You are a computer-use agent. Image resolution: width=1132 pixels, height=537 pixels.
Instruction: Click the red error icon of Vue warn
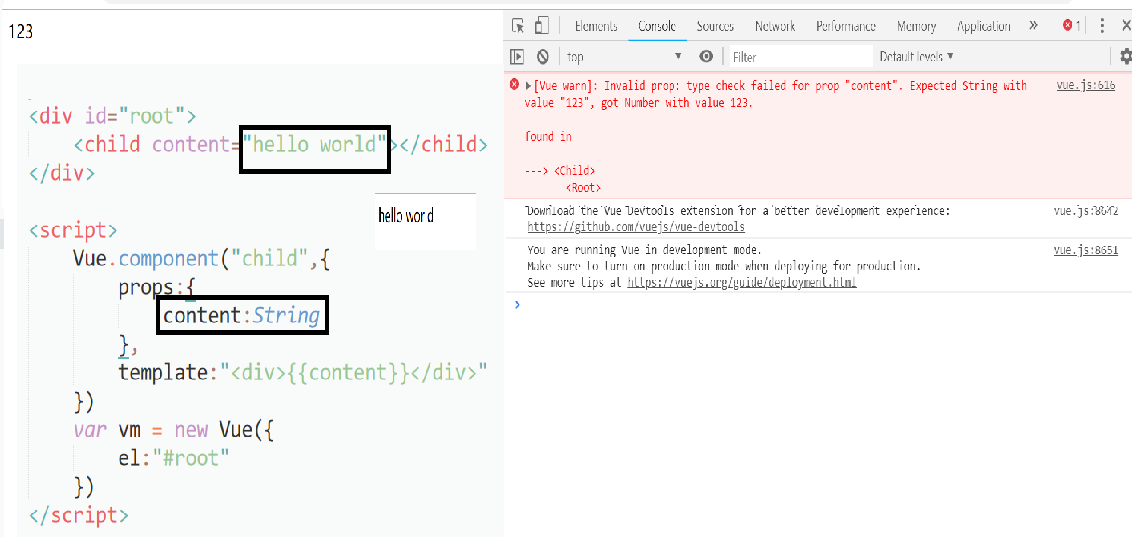pos(514,84)
